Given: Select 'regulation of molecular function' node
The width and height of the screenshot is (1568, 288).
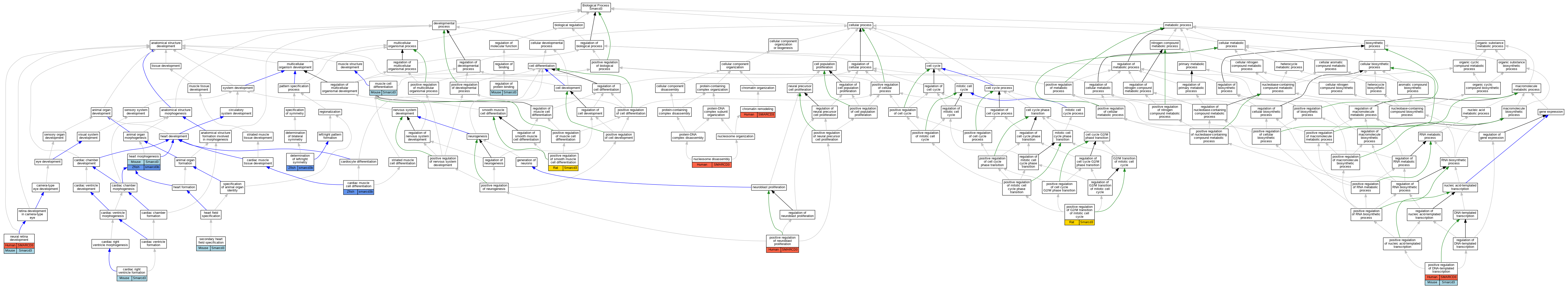Looking at the screenshot, I should click(503, 44).
